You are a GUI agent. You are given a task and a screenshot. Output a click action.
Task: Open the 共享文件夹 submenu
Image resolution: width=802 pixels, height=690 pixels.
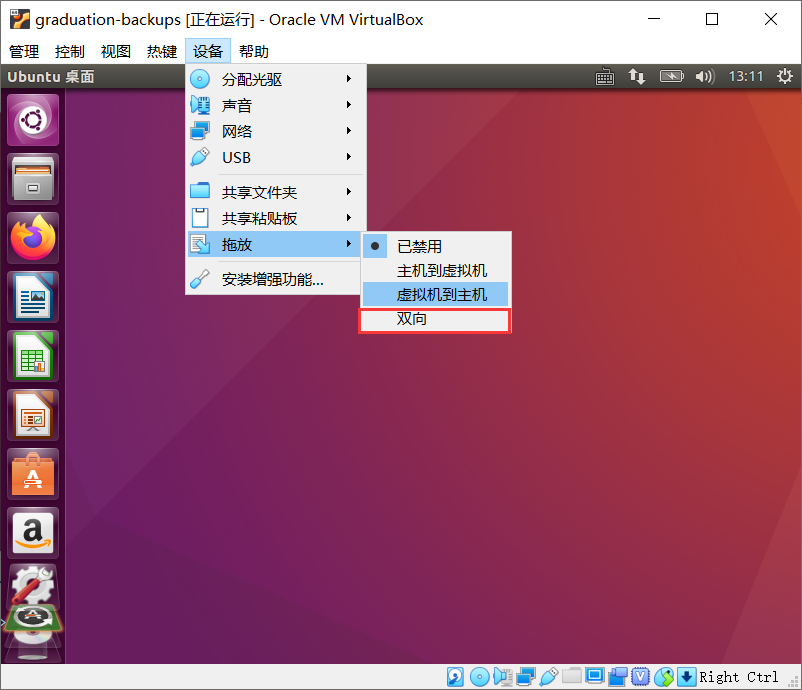pyautogui.click(x=276, y=192)
